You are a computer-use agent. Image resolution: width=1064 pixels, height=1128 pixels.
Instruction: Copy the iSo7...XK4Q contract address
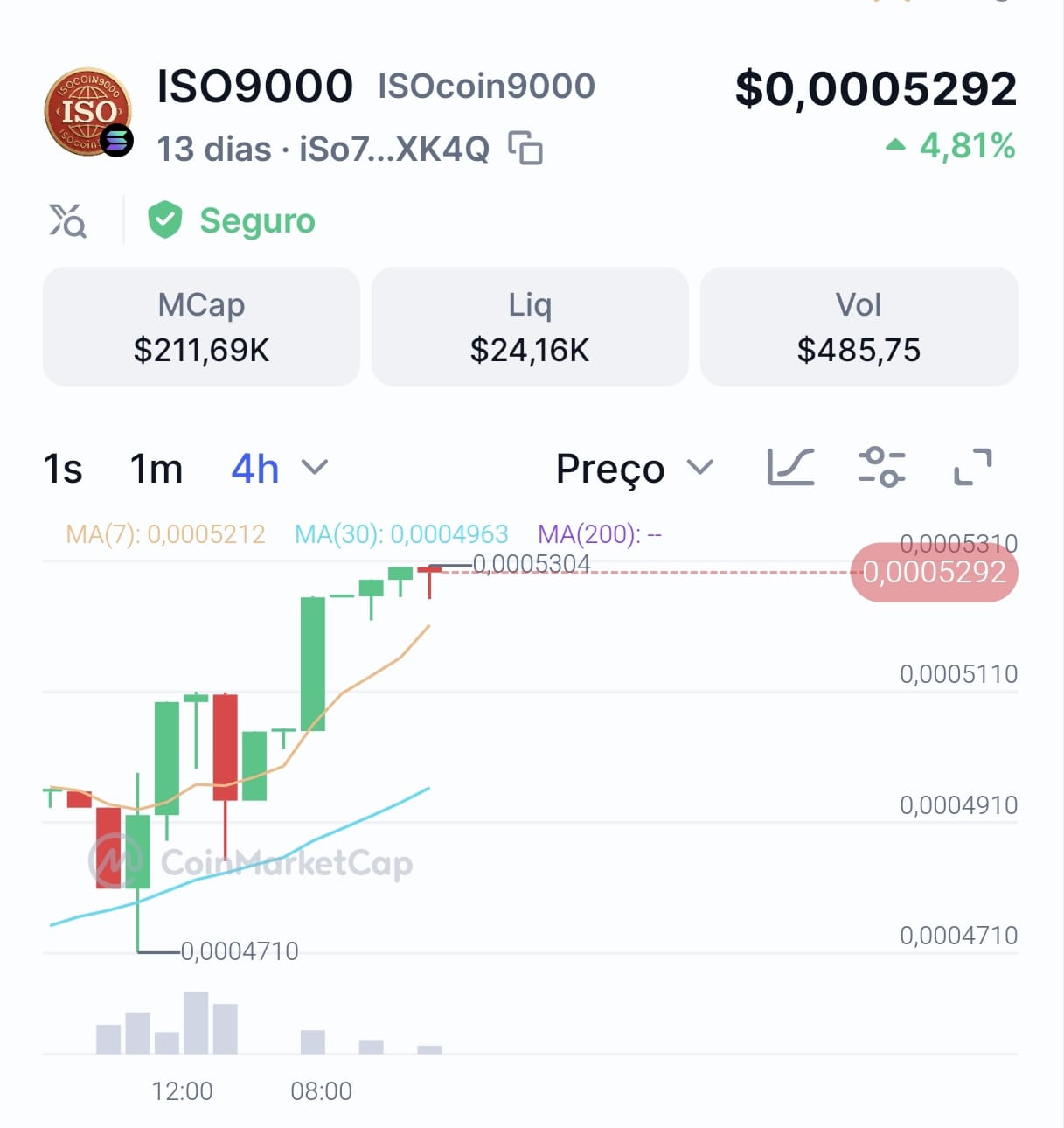pos(525,148)
